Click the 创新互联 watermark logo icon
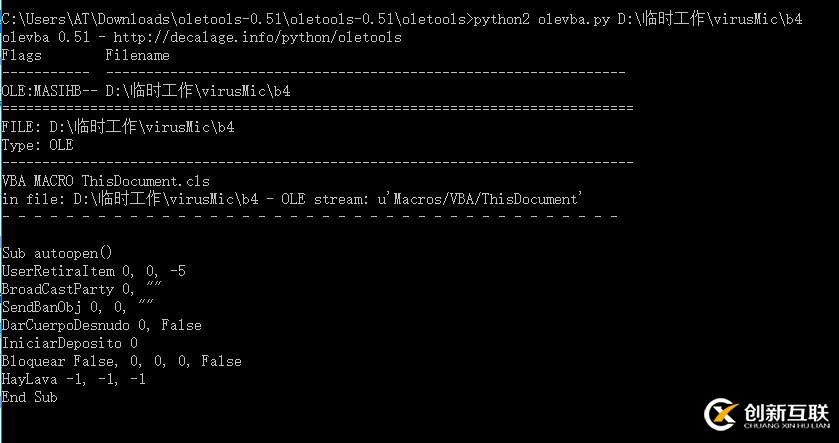The width and height of the screenshot is (839, 443). pyautogui.click(x=719, y=414)
